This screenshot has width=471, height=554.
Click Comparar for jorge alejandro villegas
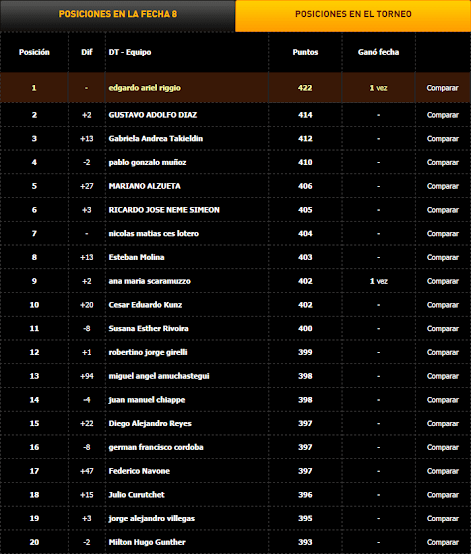pos(442,518)
